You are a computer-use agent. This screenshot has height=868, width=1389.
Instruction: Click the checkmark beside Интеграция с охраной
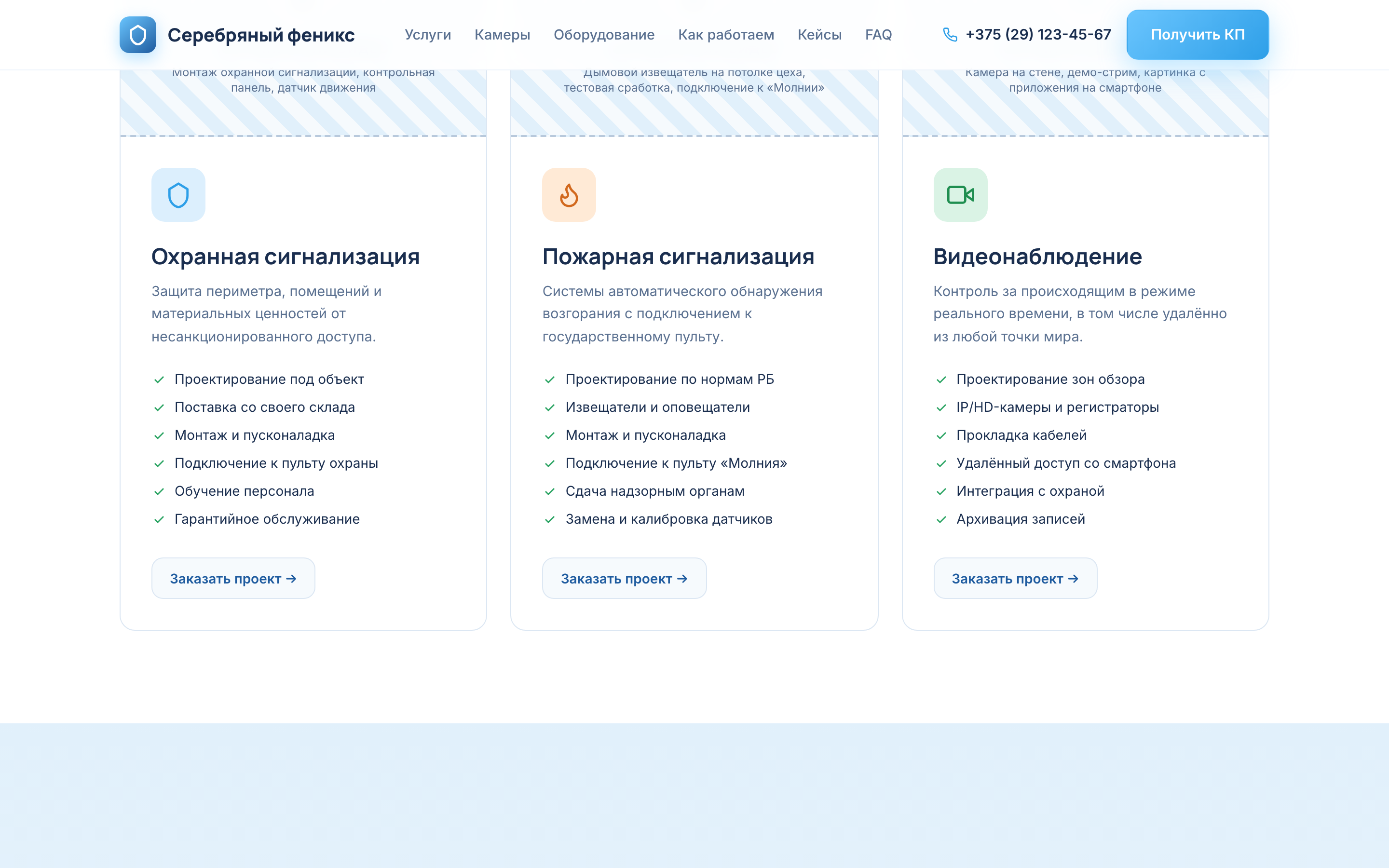[941, 491]
